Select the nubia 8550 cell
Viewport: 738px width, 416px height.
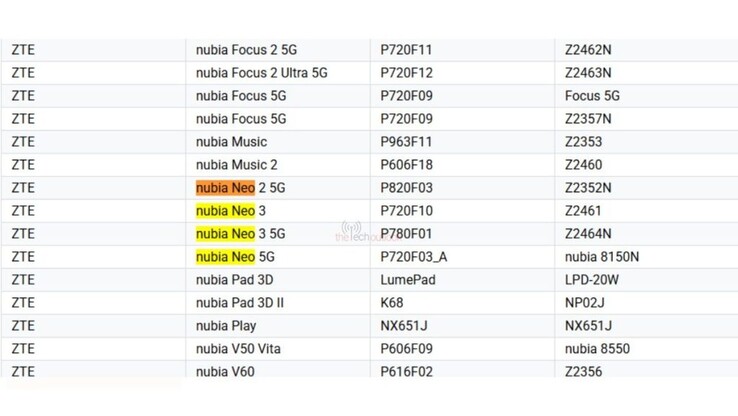pyautogui.click(x=597, y=349)
